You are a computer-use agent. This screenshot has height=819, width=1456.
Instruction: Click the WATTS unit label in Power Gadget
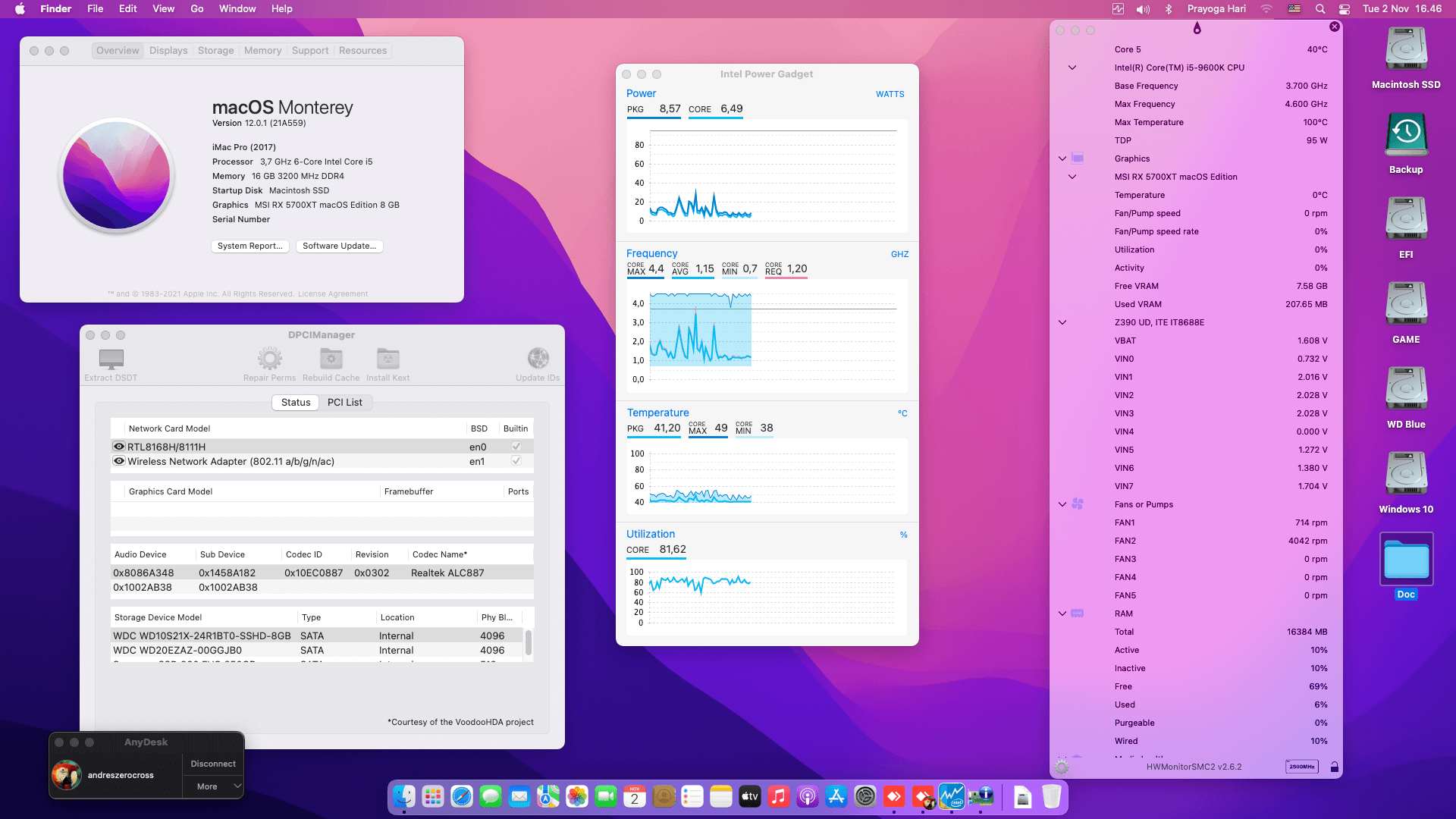point(890,94)
